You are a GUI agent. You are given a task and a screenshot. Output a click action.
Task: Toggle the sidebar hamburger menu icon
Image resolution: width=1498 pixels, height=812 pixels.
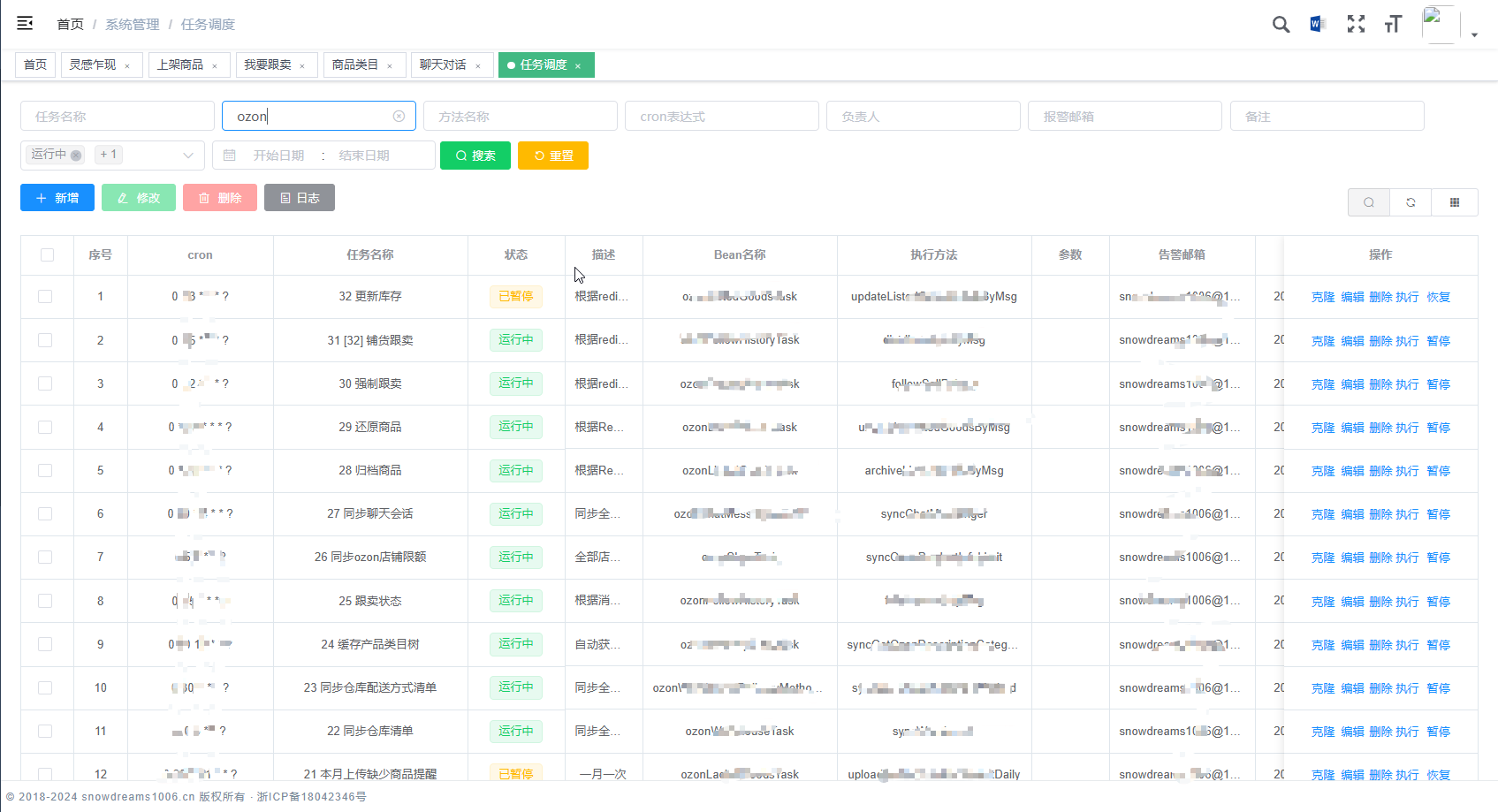pyautogui.click(x=25, y=24)
